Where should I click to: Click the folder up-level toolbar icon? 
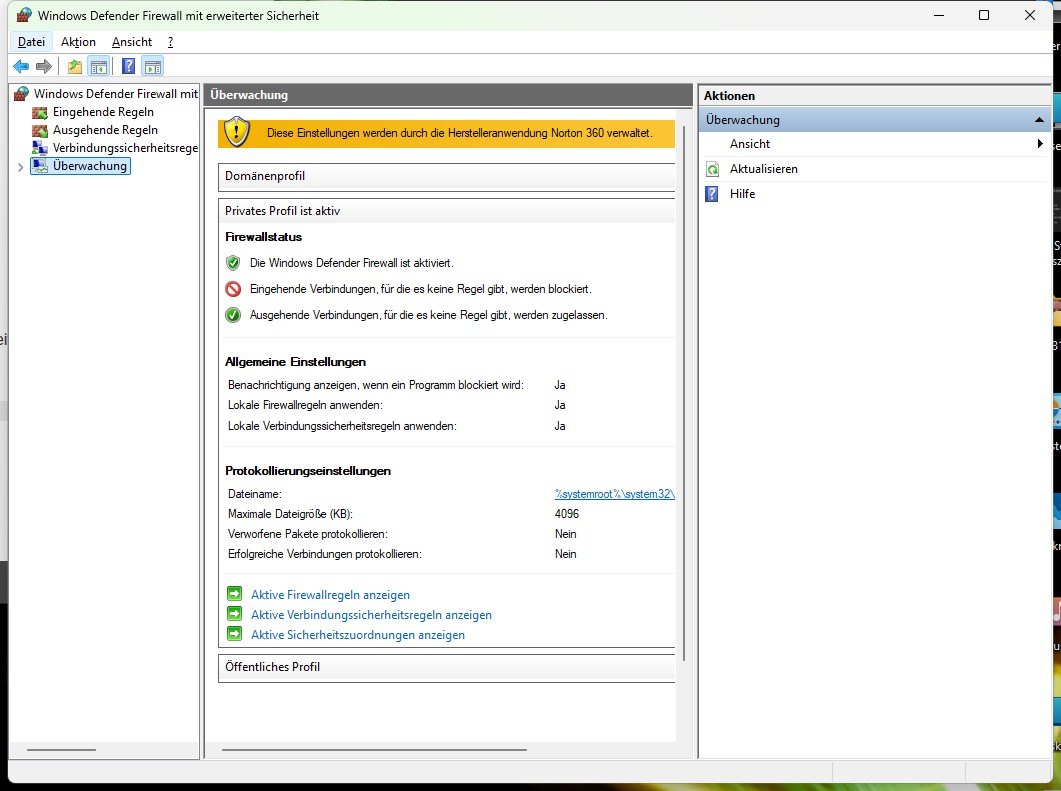[x=74, y=66]
